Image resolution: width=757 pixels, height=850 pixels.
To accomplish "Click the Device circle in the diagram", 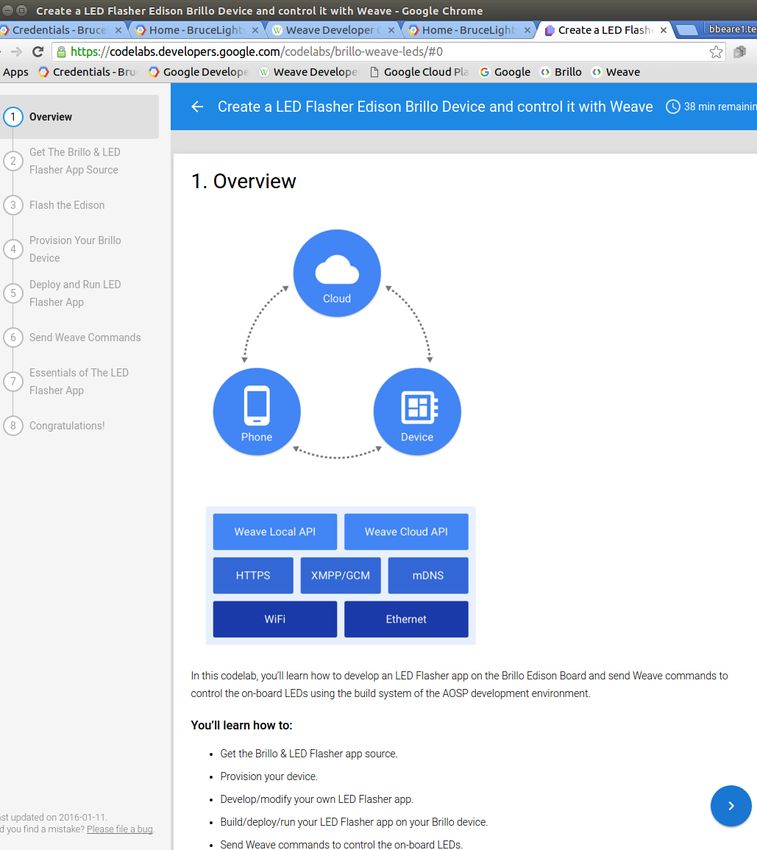I will (x=417, y=411).
